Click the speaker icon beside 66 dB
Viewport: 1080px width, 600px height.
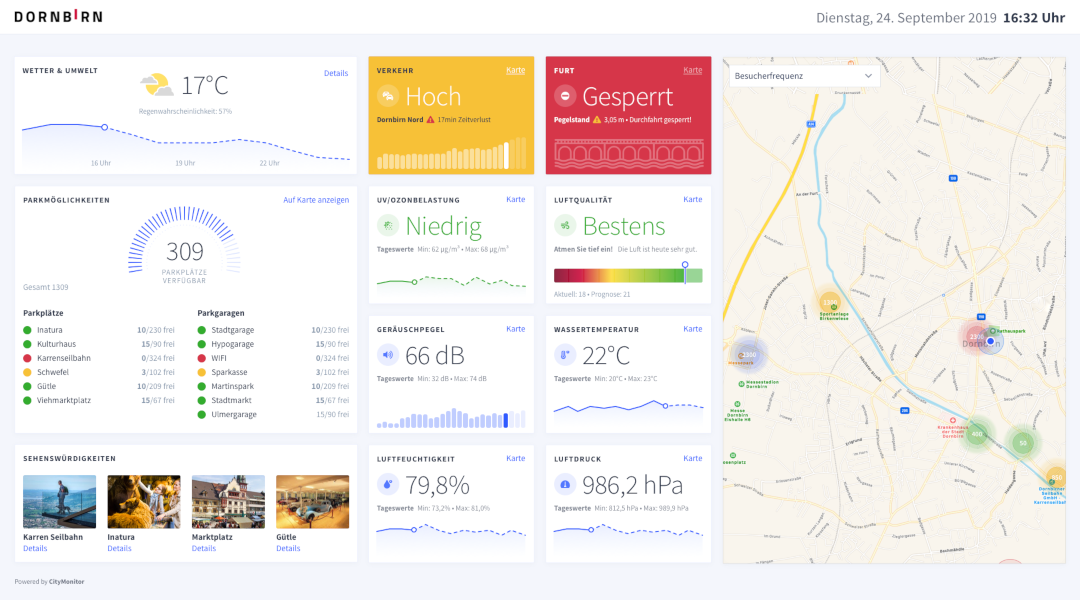click(x=388, y=355)
